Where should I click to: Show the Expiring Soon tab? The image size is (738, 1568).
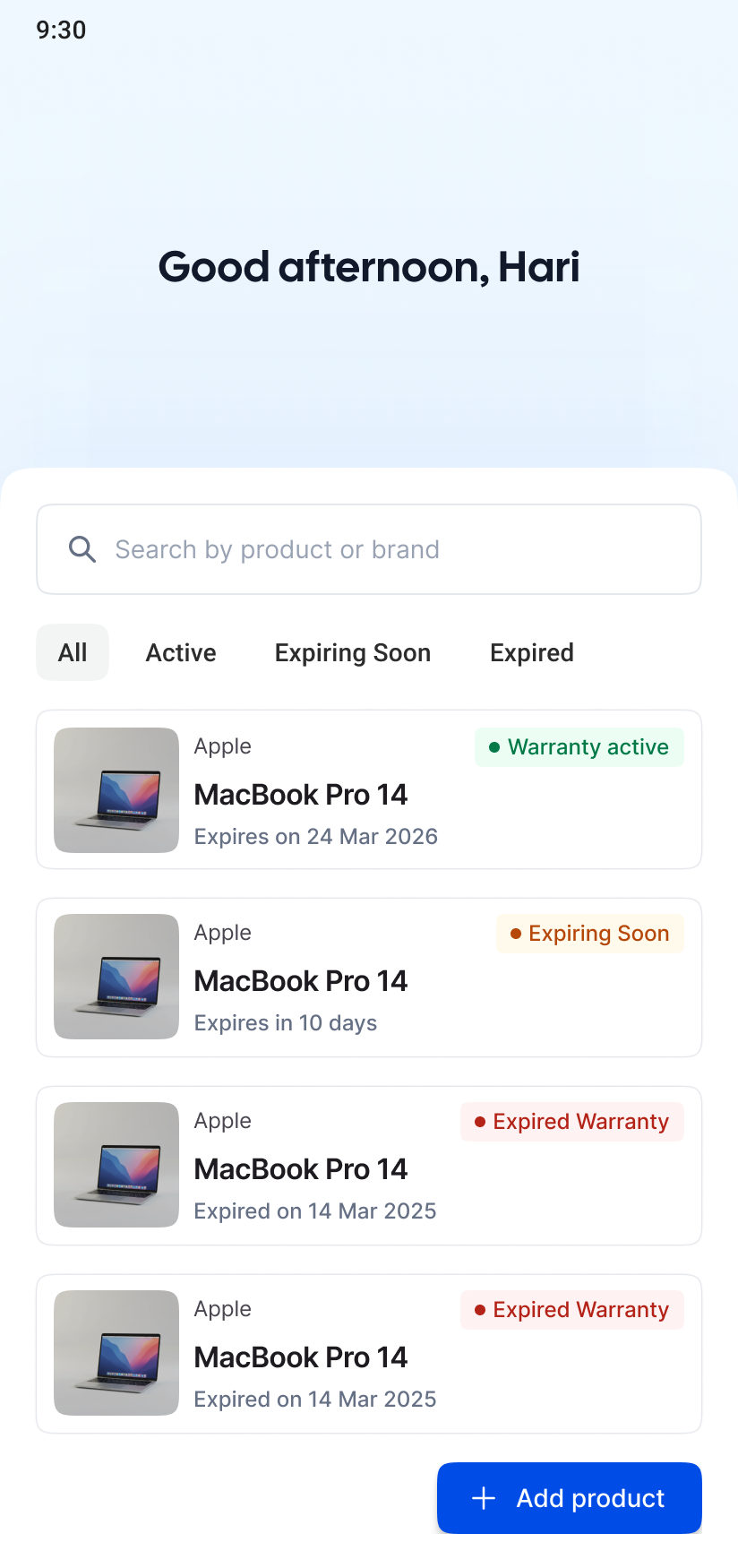tap(353, 652)
